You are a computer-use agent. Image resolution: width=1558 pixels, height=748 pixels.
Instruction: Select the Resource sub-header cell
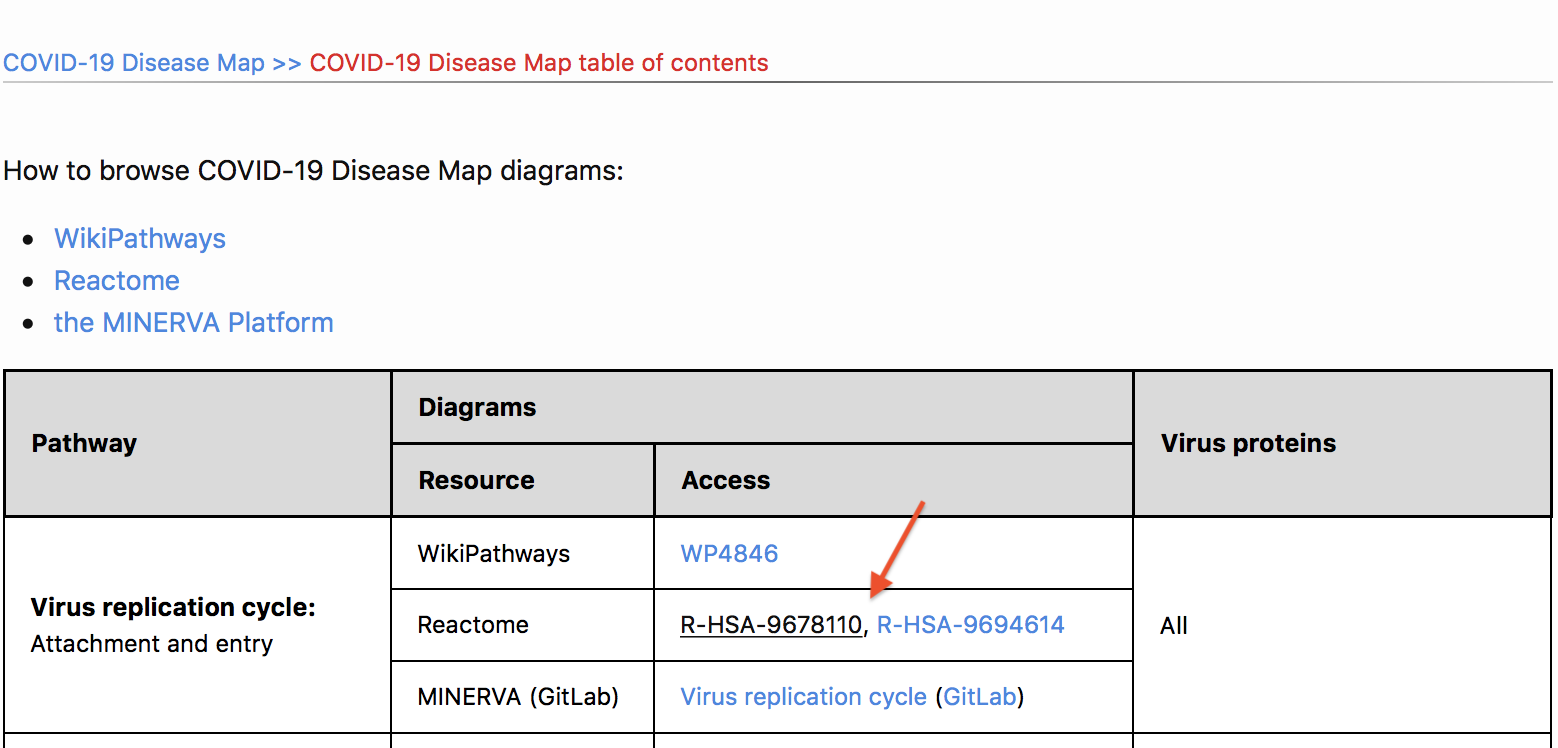476,481
